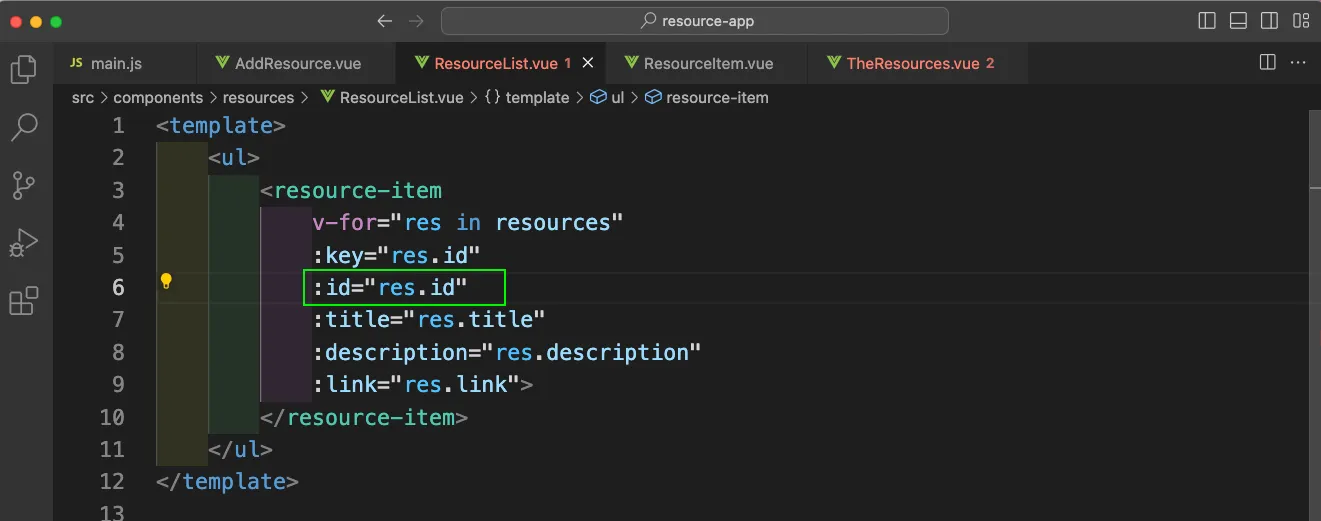Open the Extensions view
The width and height of the screenshot is (1321, 521).
(x=23, y=301)
